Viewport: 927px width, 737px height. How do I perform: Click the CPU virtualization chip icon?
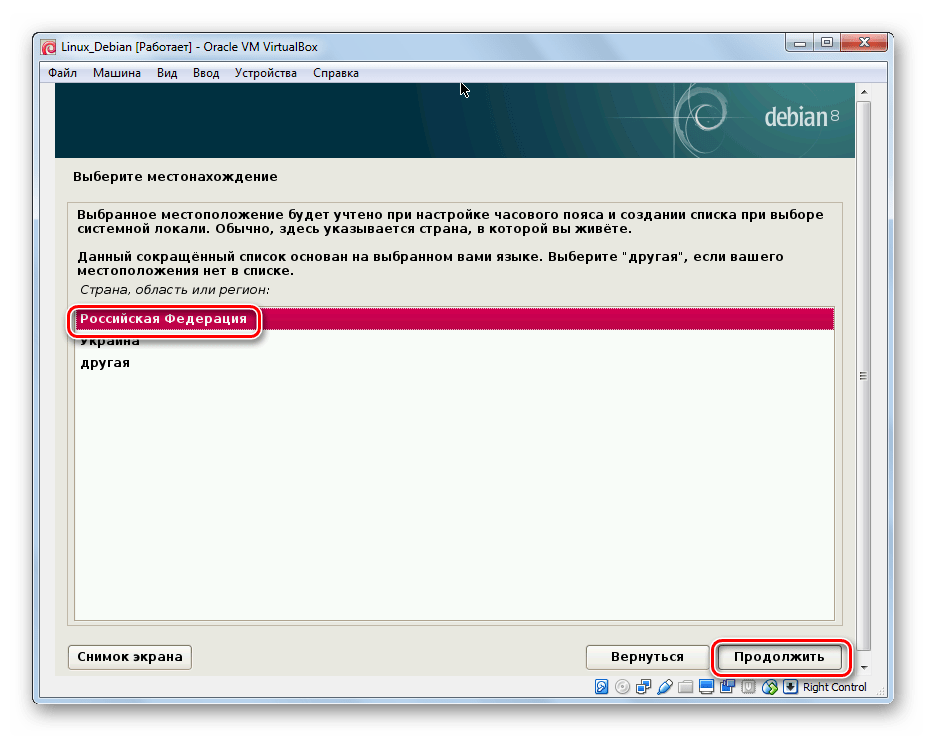tap(748, 687)
